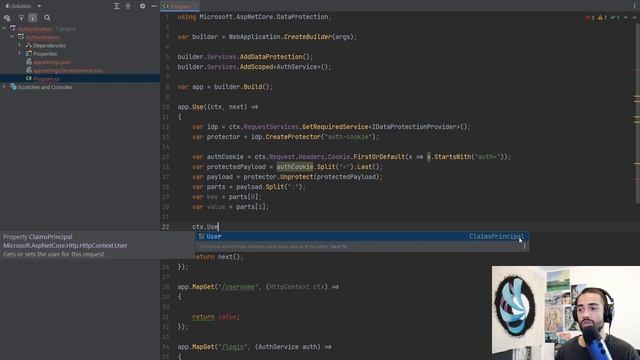
Task: Click the red errors count indicator
Action: tap(590, 18)
